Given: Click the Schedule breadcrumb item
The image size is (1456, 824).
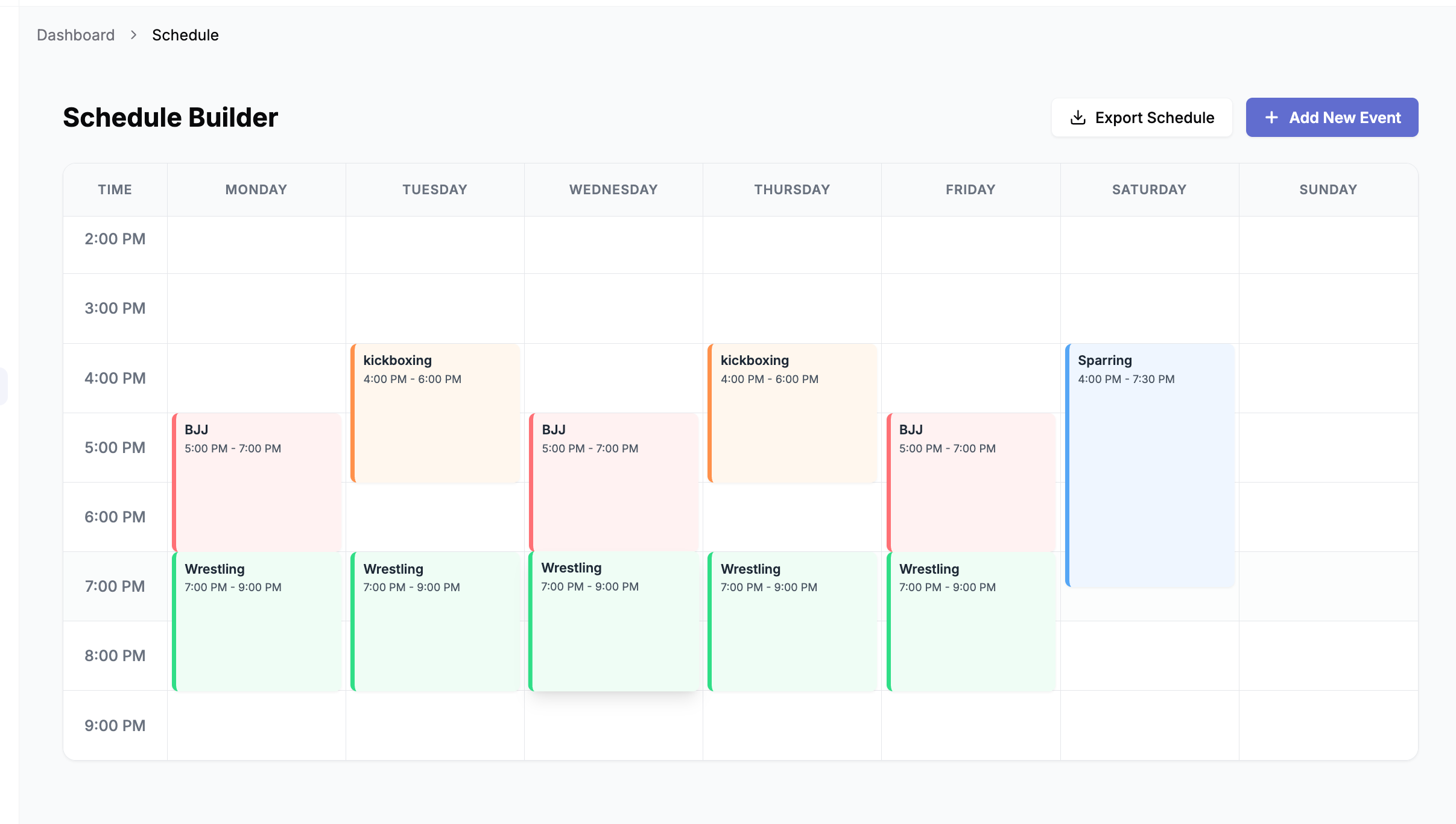Looking at the screenshot, I should click(185, 35).
